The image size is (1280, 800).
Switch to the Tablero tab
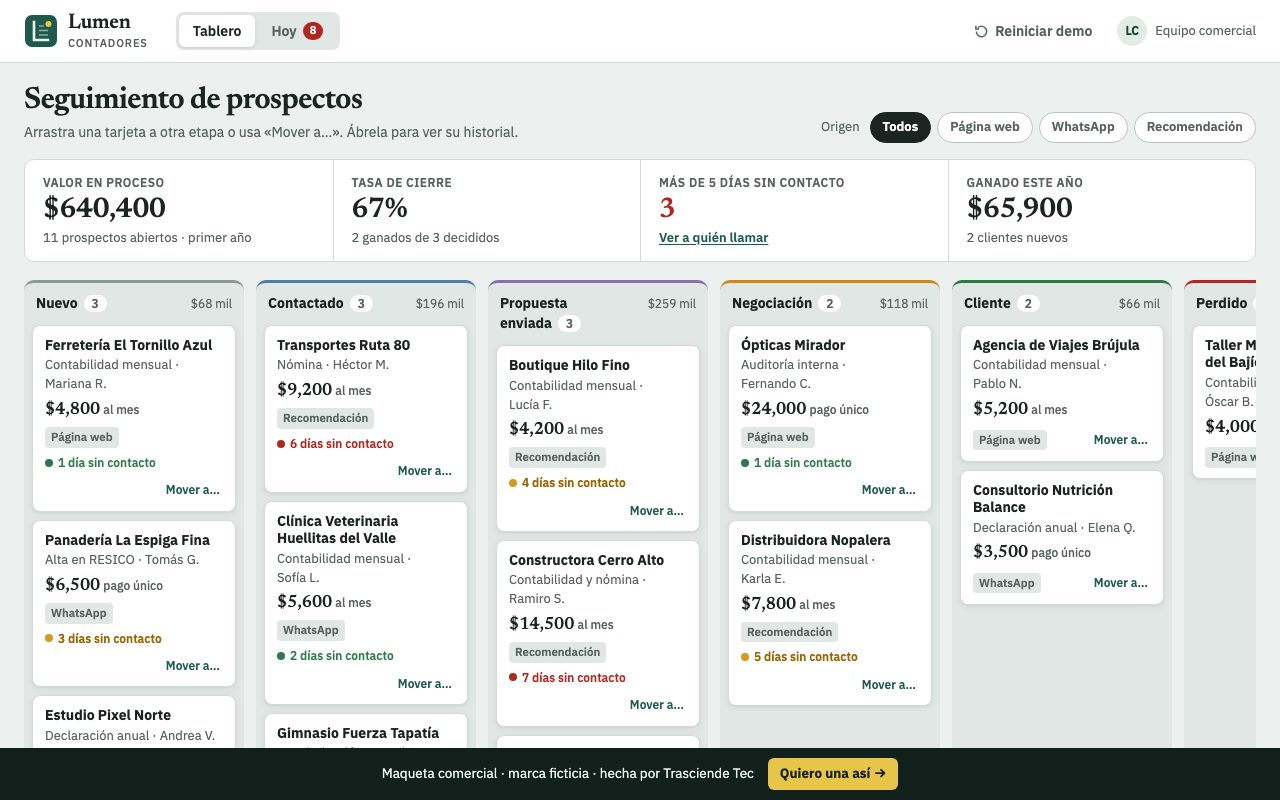(217, 31)
